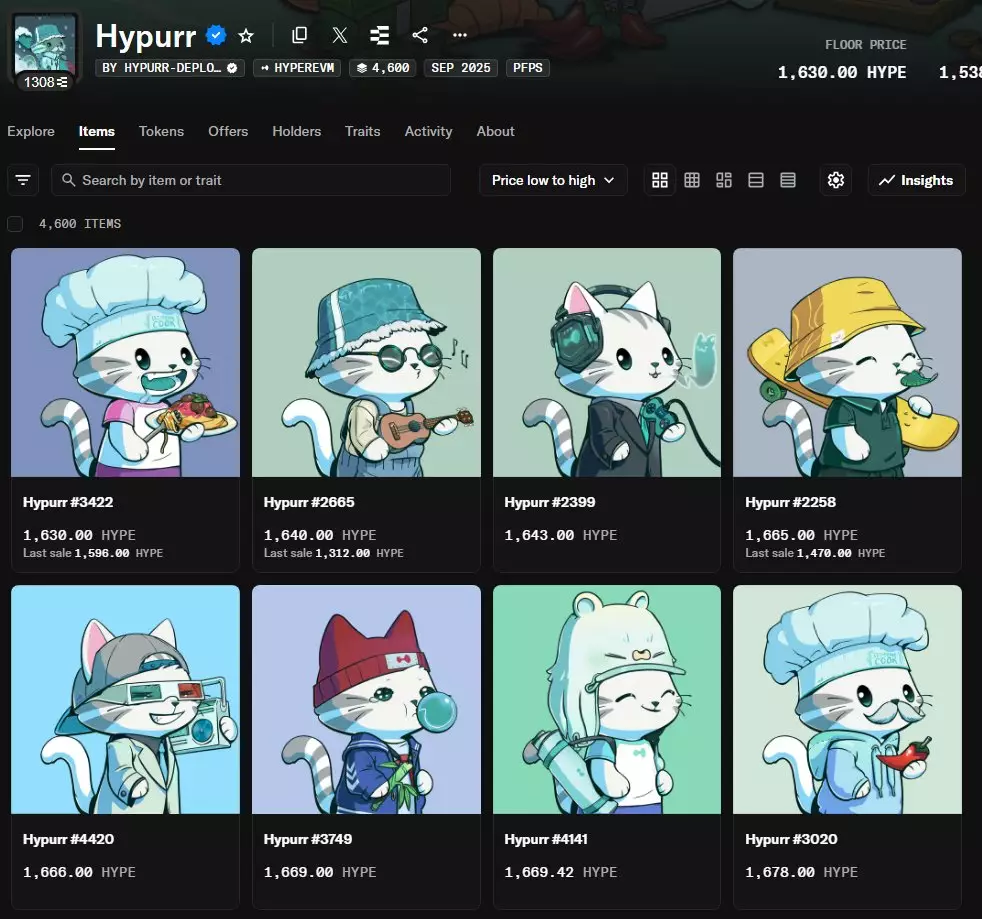Open the three-dot more options menu
Screen dimensions: 982x919
coord(460,36)
